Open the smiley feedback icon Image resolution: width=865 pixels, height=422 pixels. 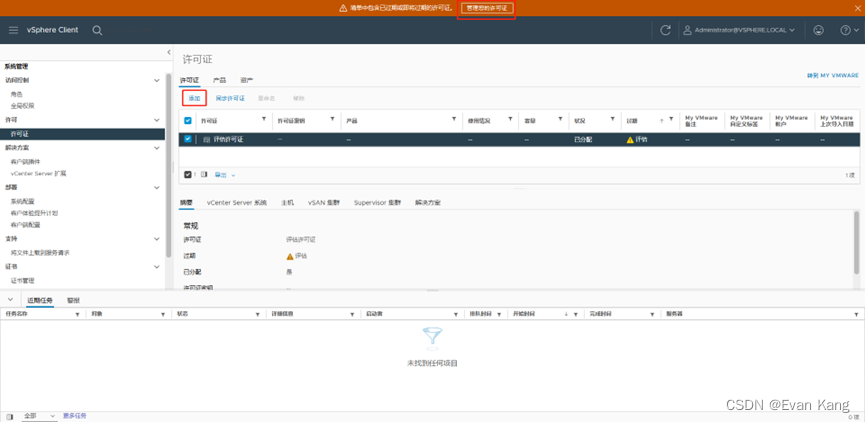coord(819,30)
